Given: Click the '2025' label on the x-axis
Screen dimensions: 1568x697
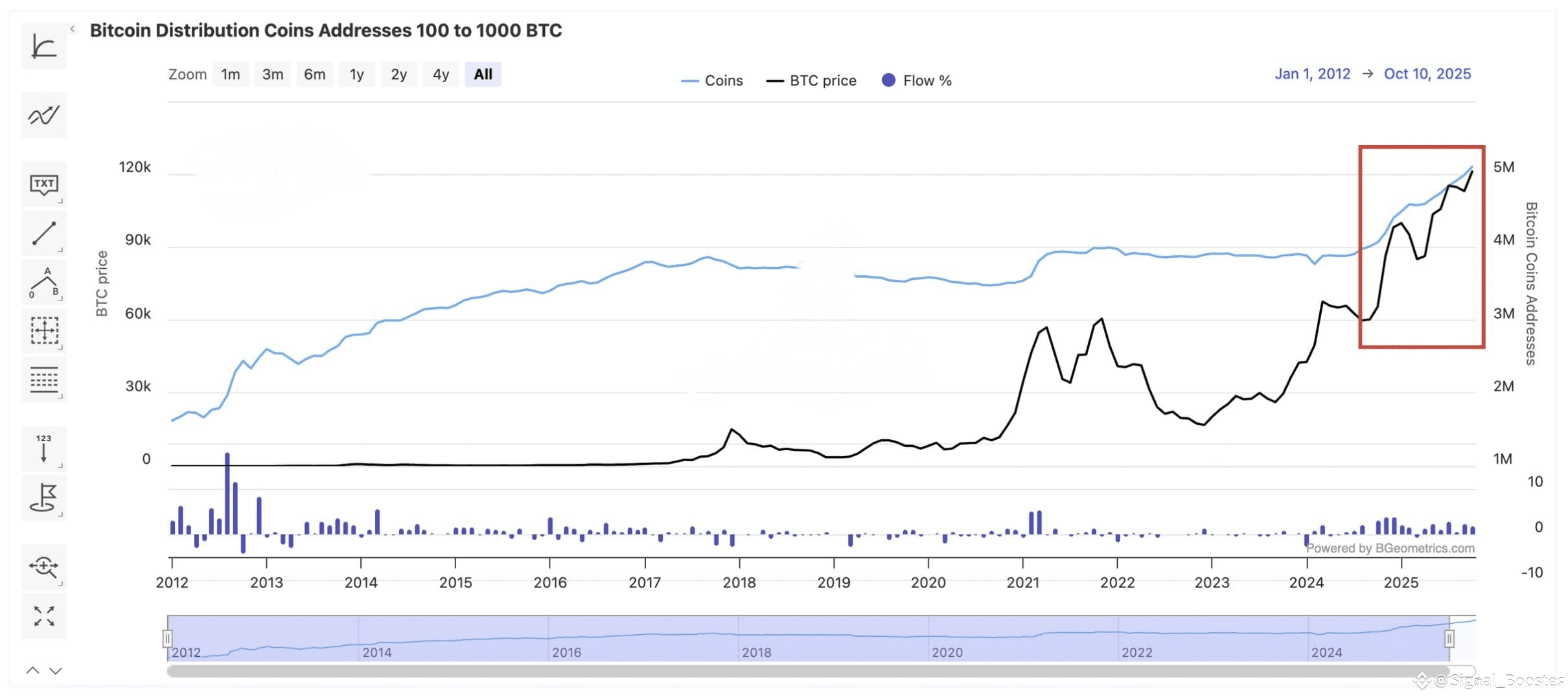Looking at the screenshot, I should tap(1401, 582).
